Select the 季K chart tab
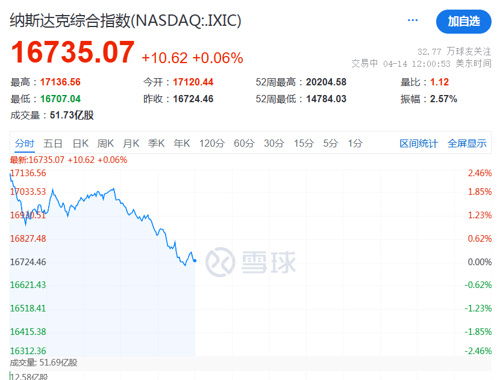 156,144
